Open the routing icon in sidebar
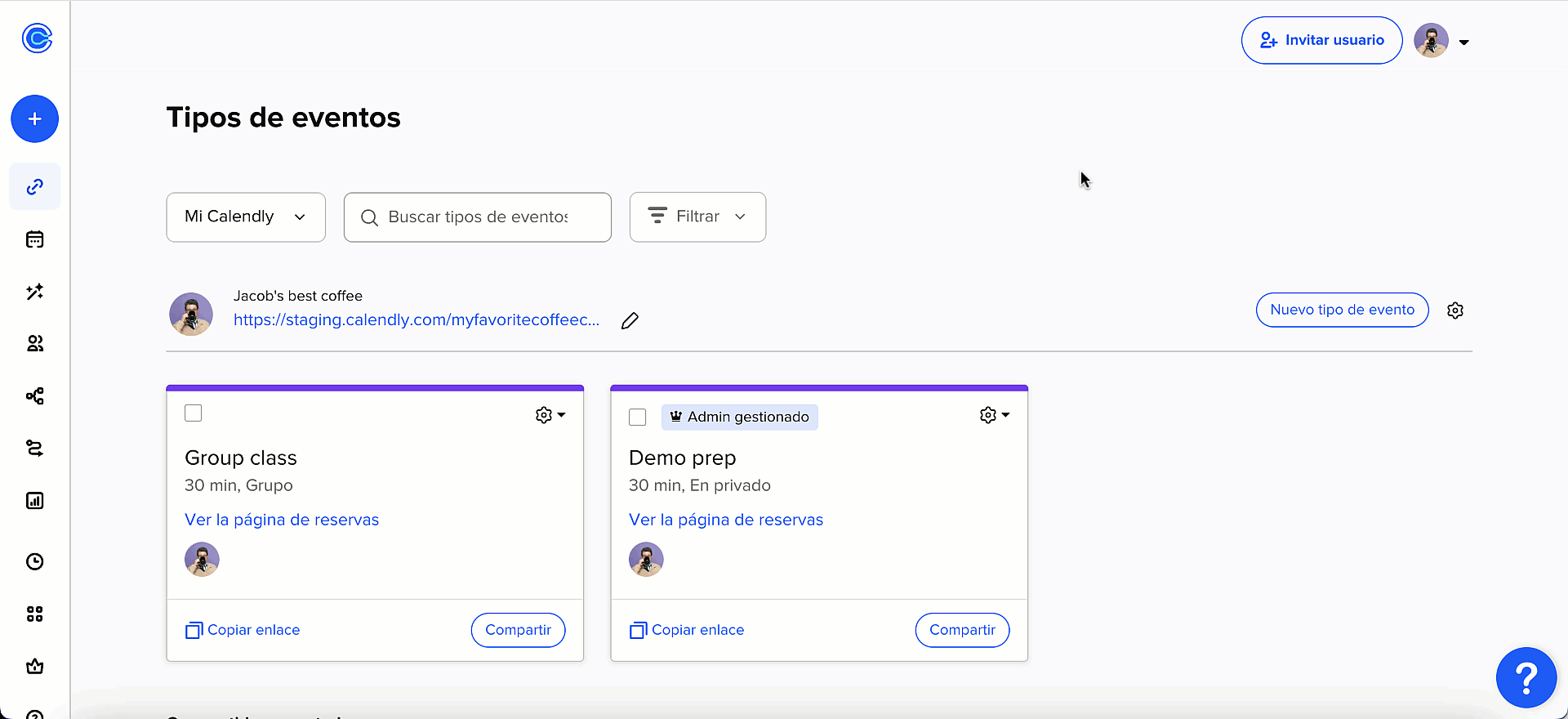This screenshot has width=1568, height=719. pos(34,449)
